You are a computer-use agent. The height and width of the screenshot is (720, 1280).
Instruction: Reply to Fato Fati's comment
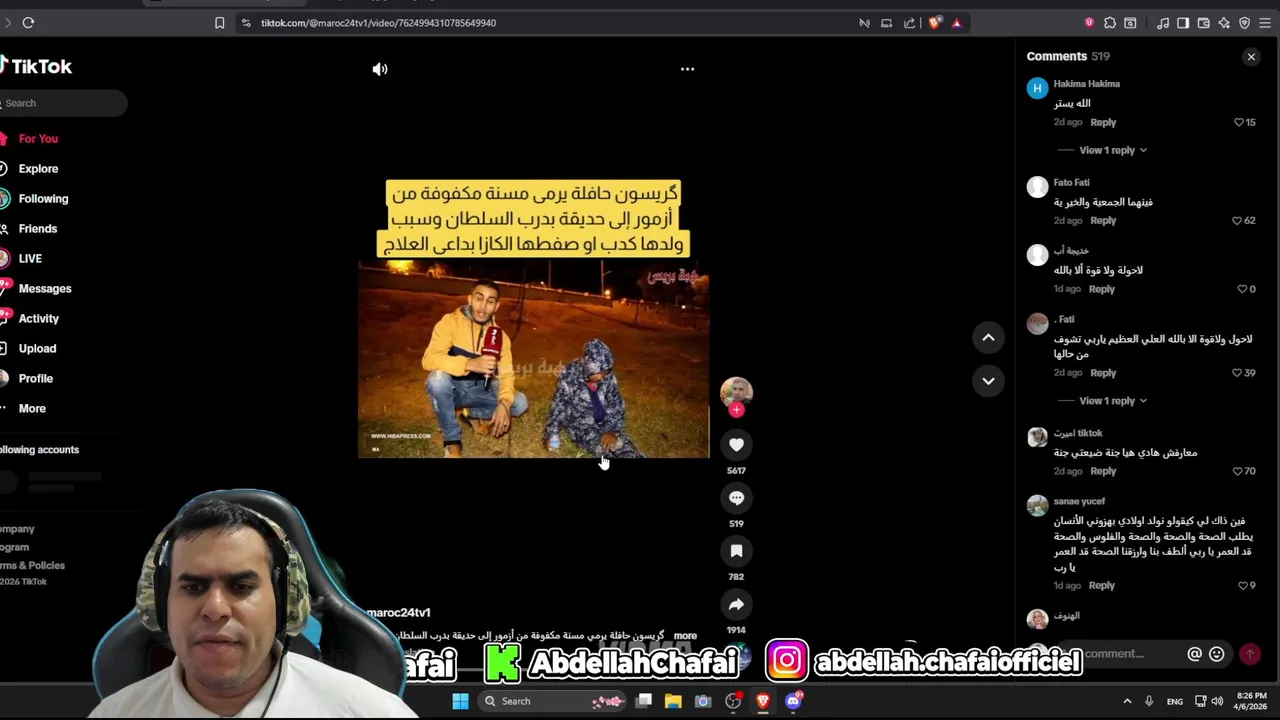click(x=1103, y=221)
